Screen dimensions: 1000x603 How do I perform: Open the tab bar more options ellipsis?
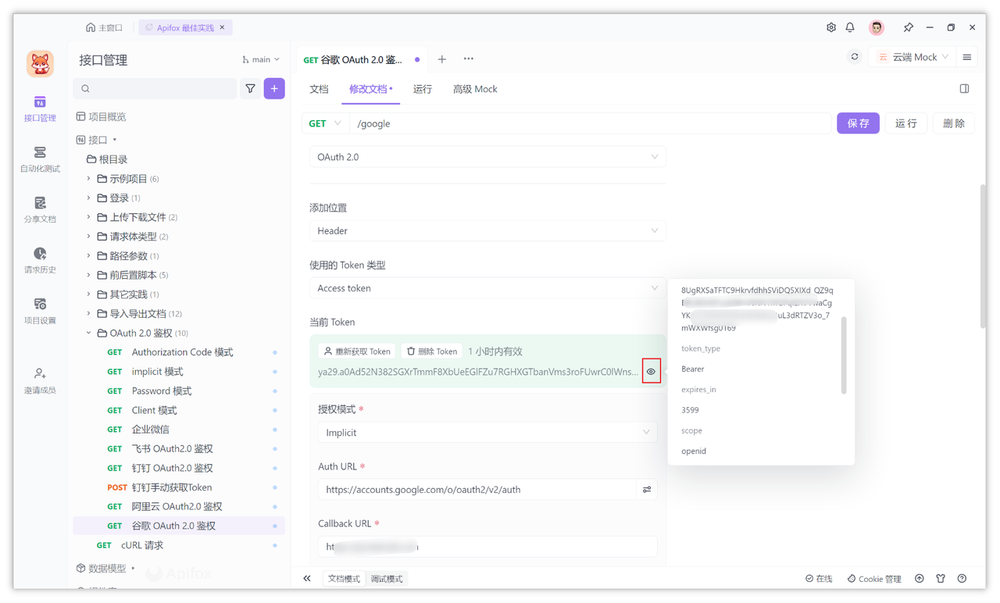click(469, 59)
